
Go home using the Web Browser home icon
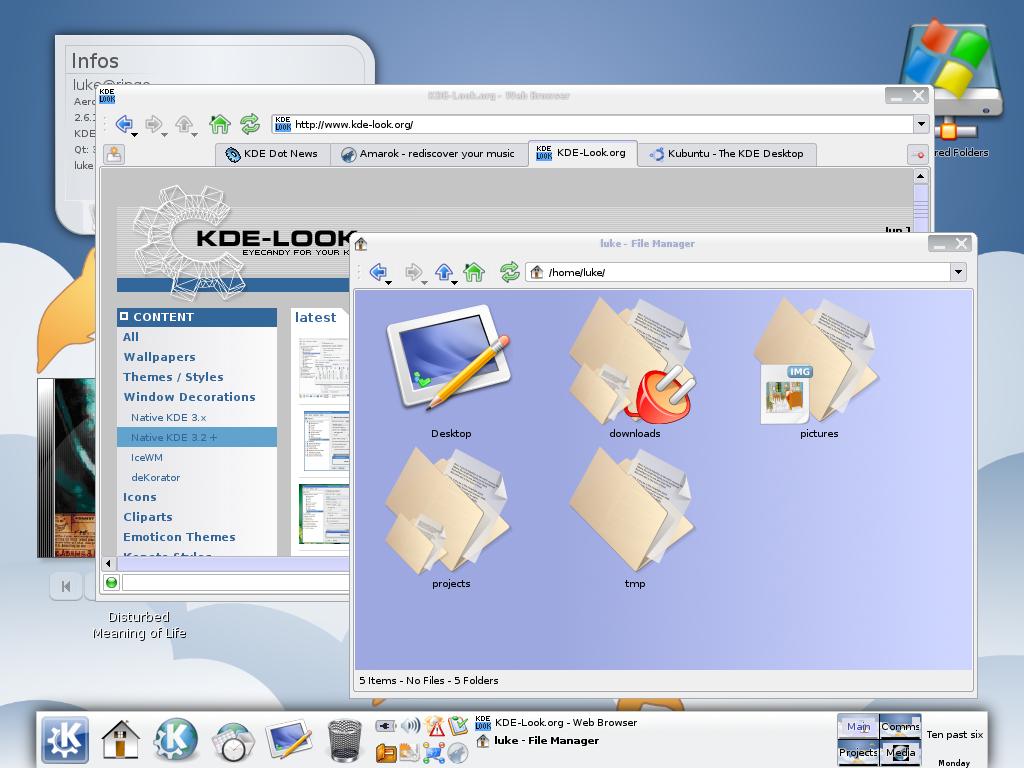219,123
